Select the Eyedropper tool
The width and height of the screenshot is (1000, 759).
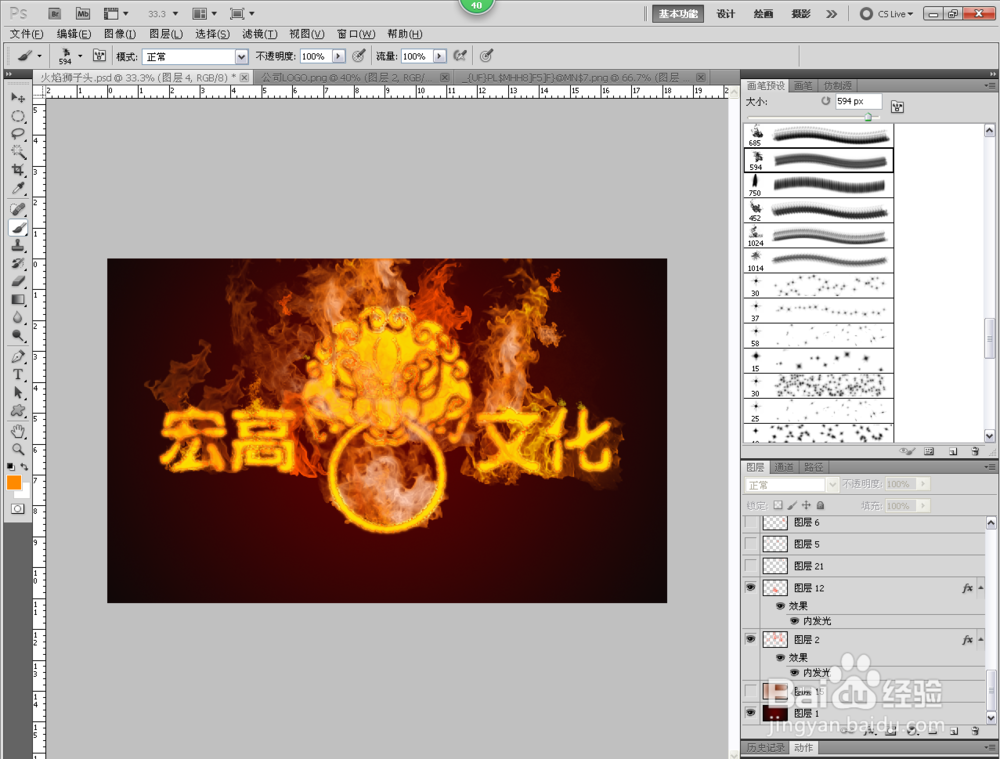(18, 188)
